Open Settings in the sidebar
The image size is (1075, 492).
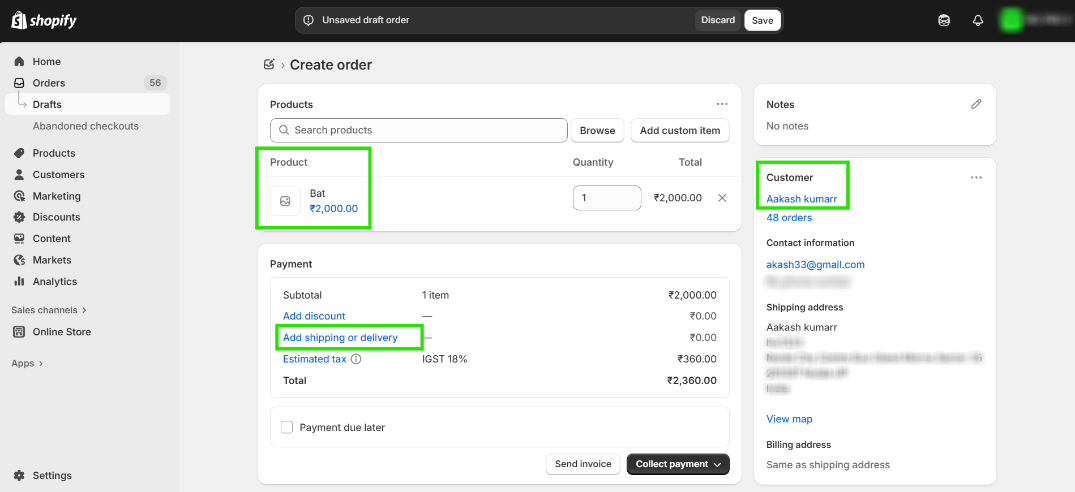[52, 475]
